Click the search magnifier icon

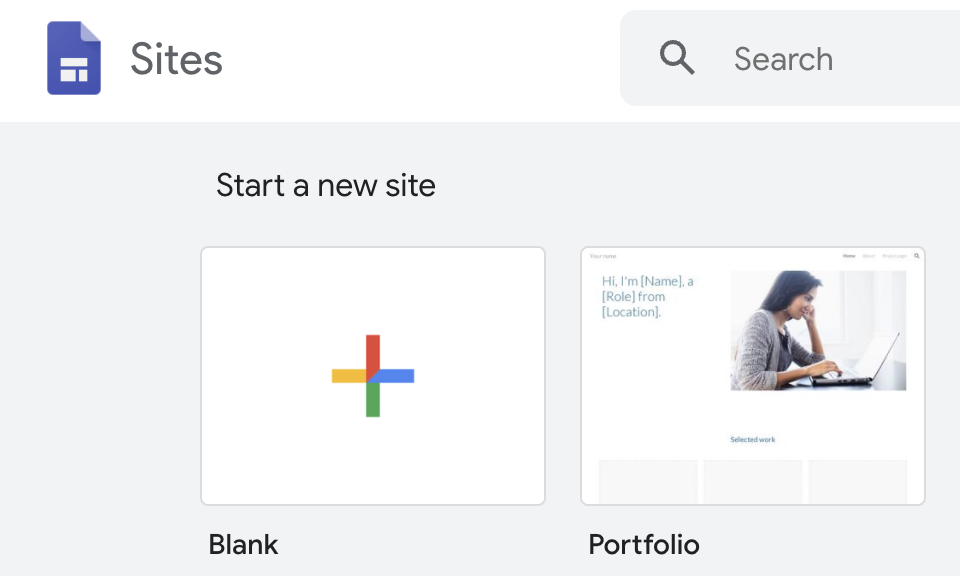[677, 59]
